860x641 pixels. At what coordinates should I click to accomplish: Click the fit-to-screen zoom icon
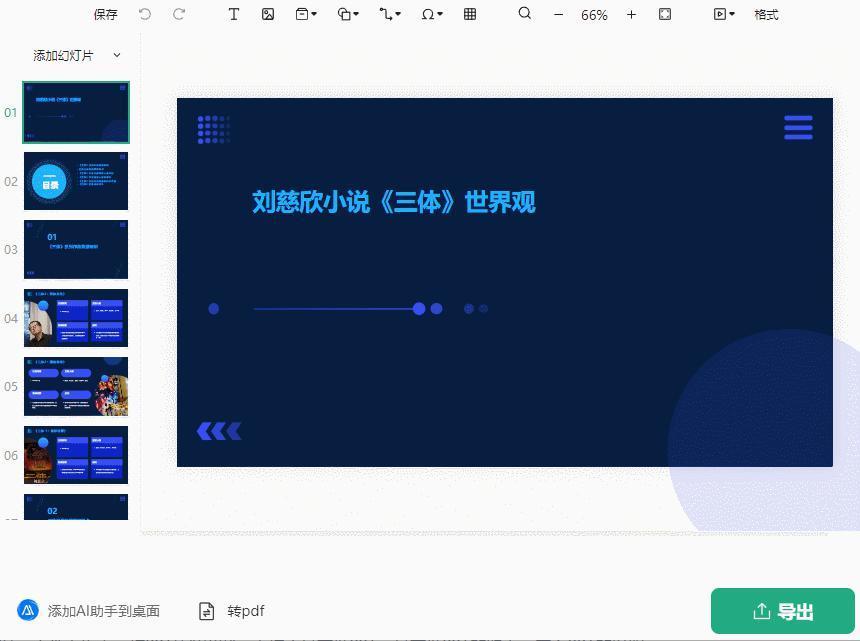[x=664, y=14]
